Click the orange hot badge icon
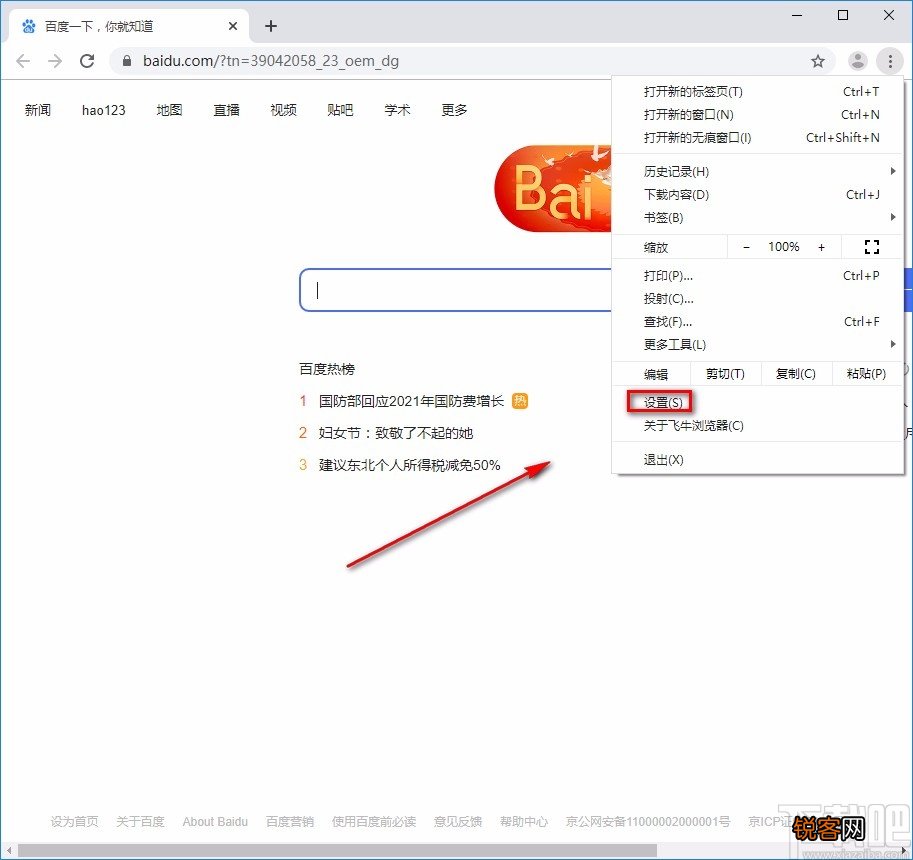Screen dimensions: 913x860 point(520,401)
